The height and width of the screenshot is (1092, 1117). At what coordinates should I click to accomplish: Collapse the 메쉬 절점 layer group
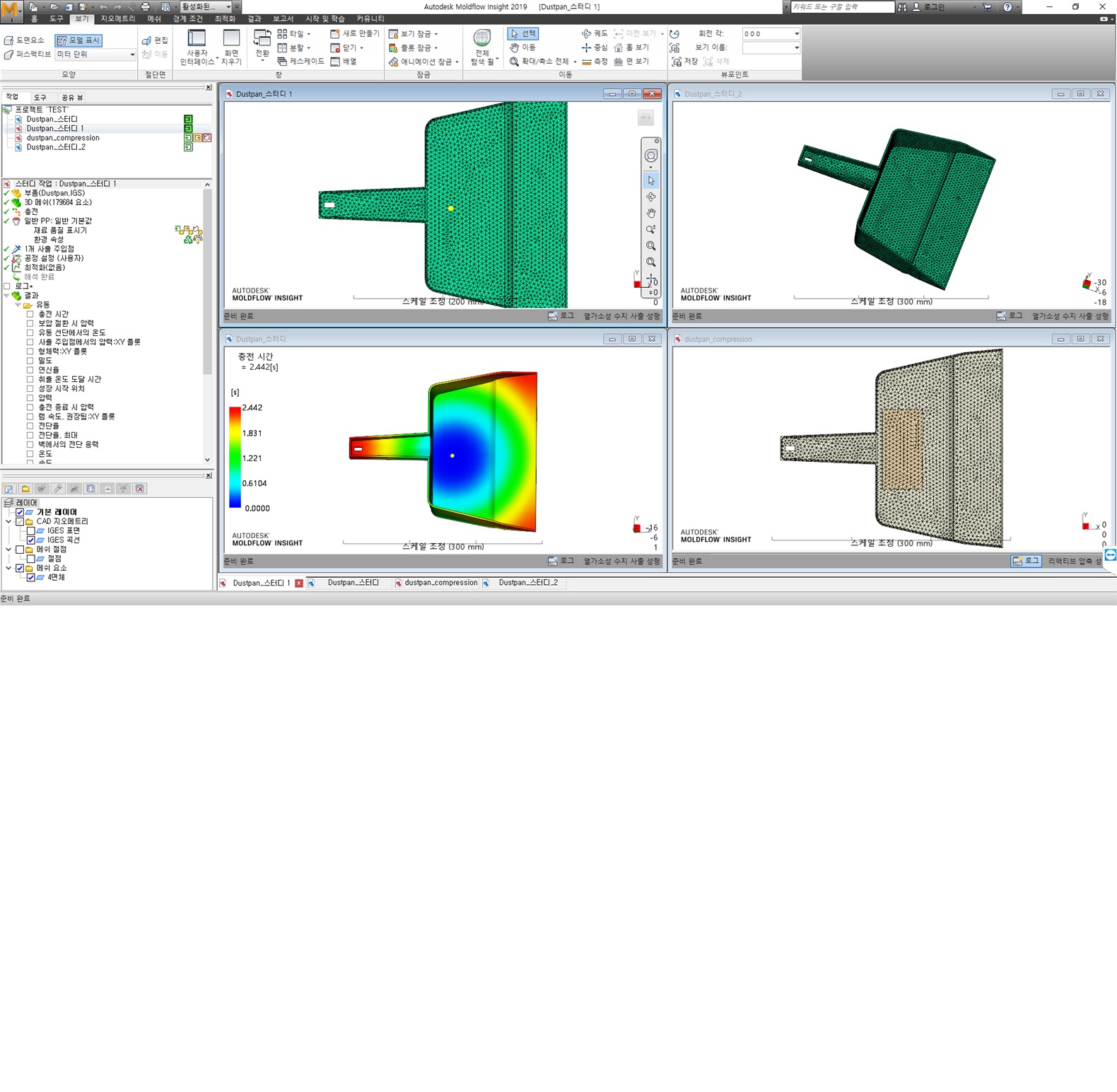[x=9, y=550]
